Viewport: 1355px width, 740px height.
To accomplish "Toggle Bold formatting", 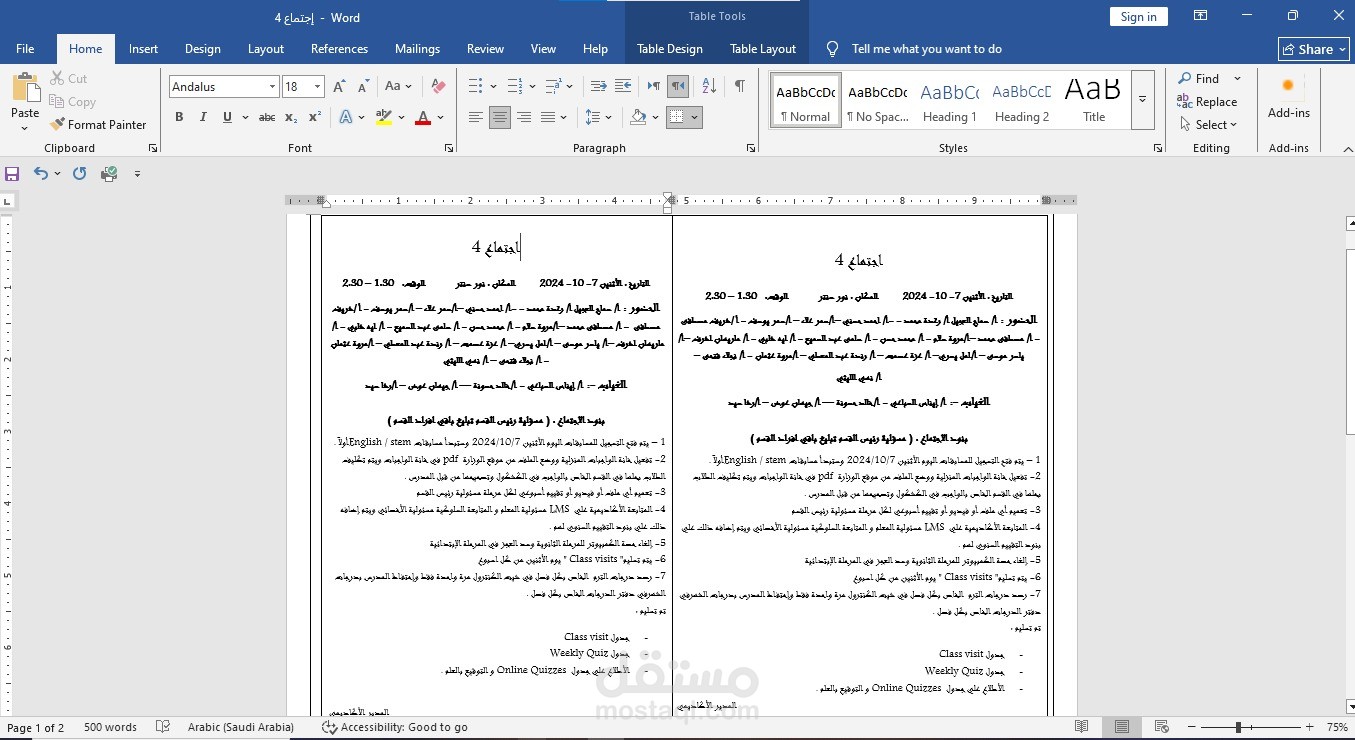I will pyautogui.click(x=179, y=117).
